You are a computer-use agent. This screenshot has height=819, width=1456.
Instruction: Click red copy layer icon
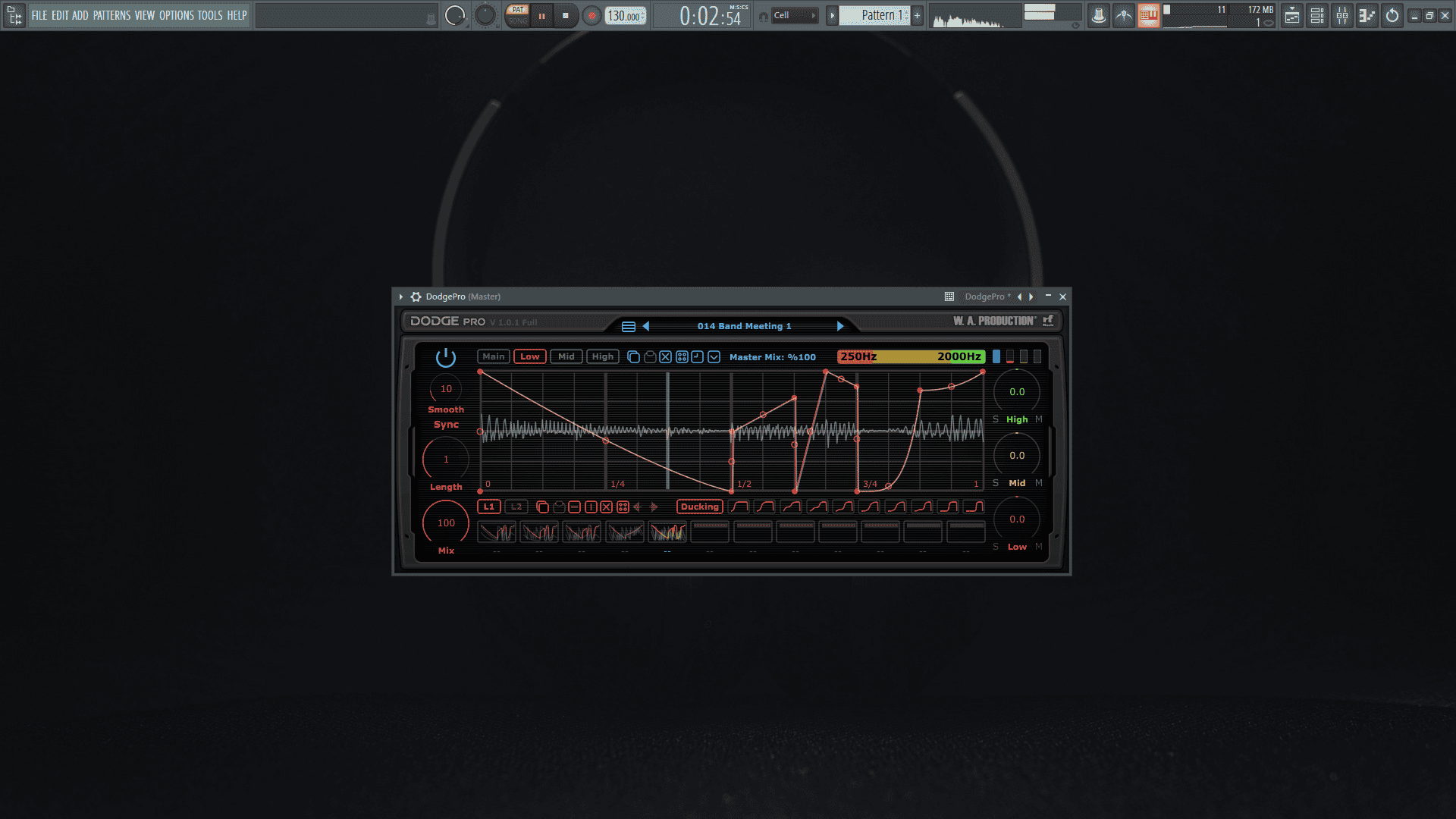coord(542,507)
